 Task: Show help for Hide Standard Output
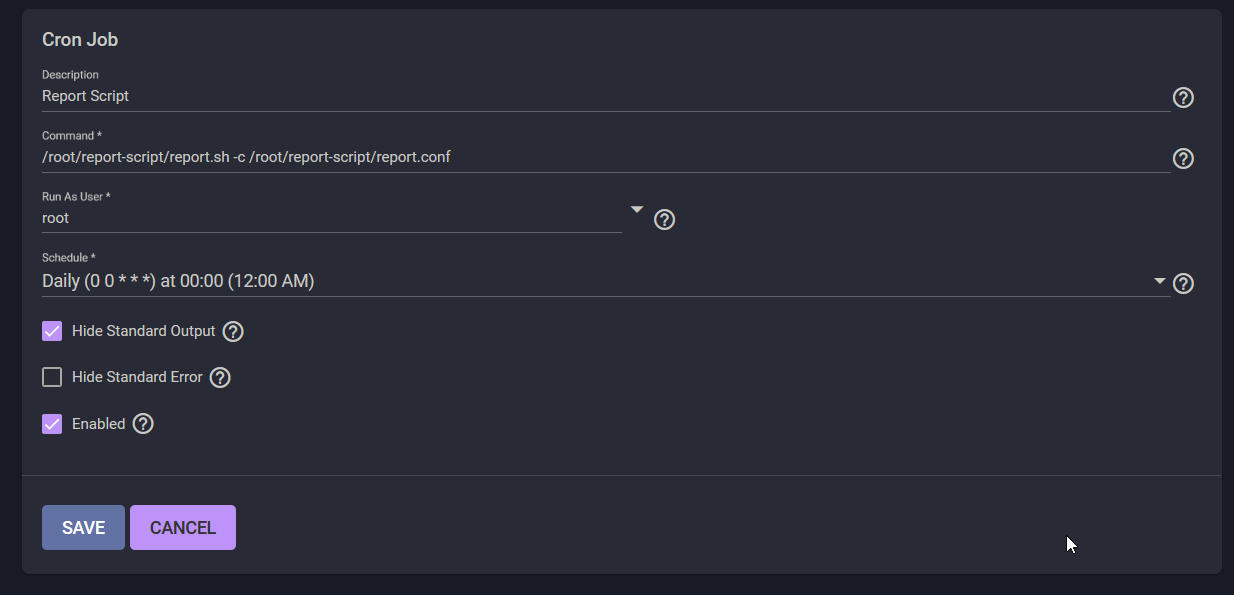[x=233, y=331]
